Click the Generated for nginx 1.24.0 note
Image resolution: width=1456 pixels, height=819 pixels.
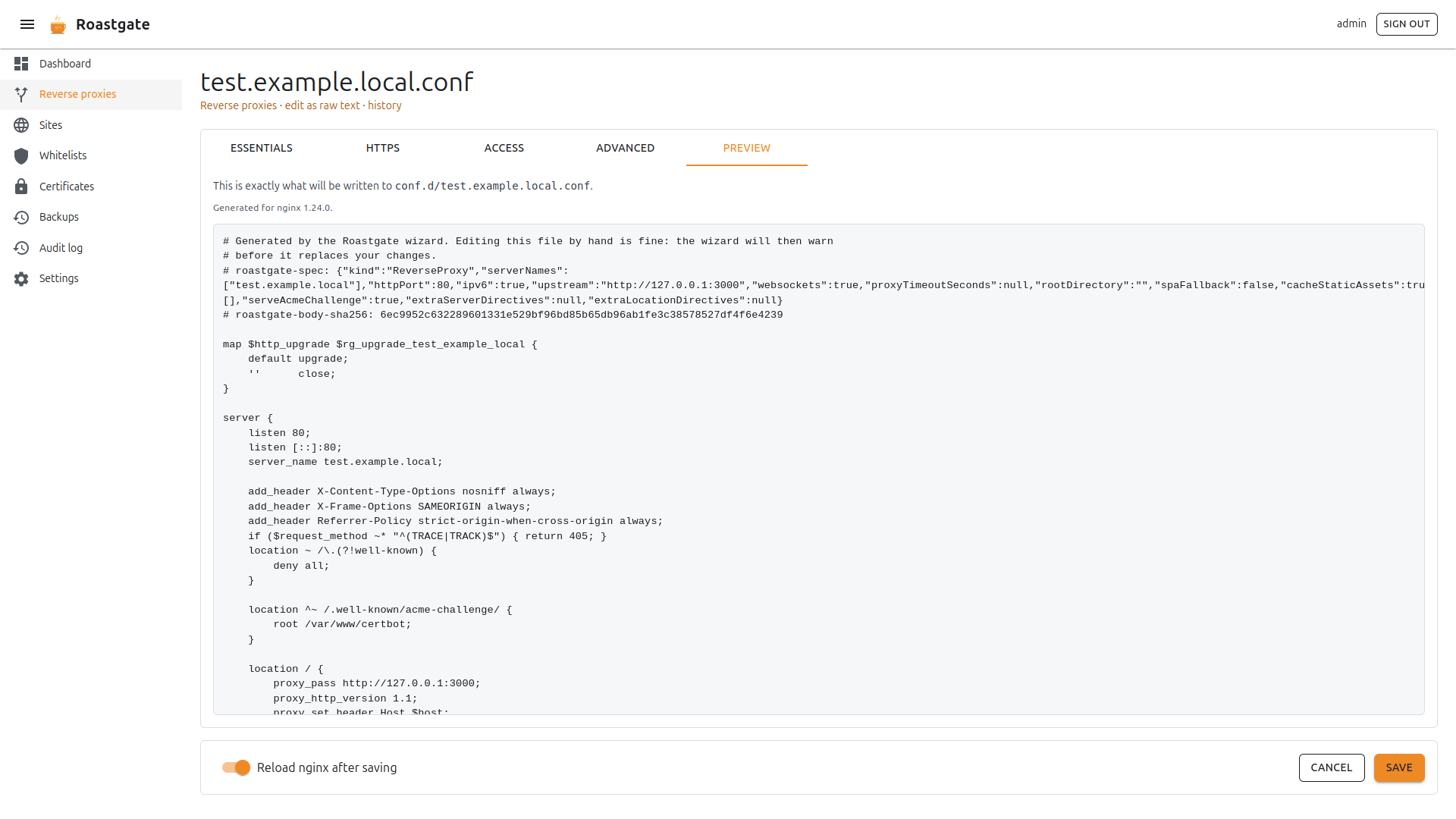click(x=273, y=208)
